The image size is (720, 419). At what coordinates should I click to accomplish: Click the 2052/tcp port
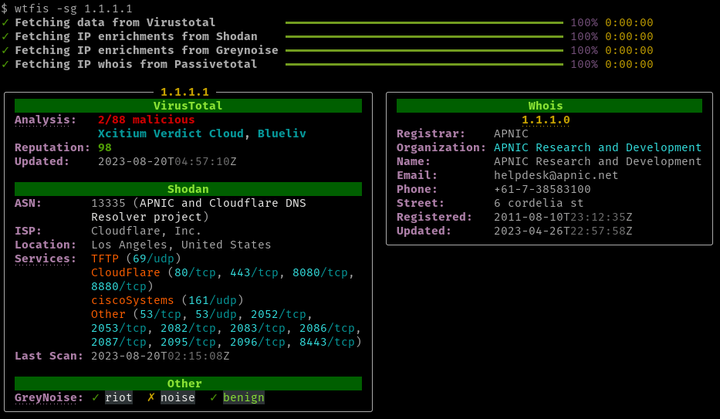coord(278,314)
